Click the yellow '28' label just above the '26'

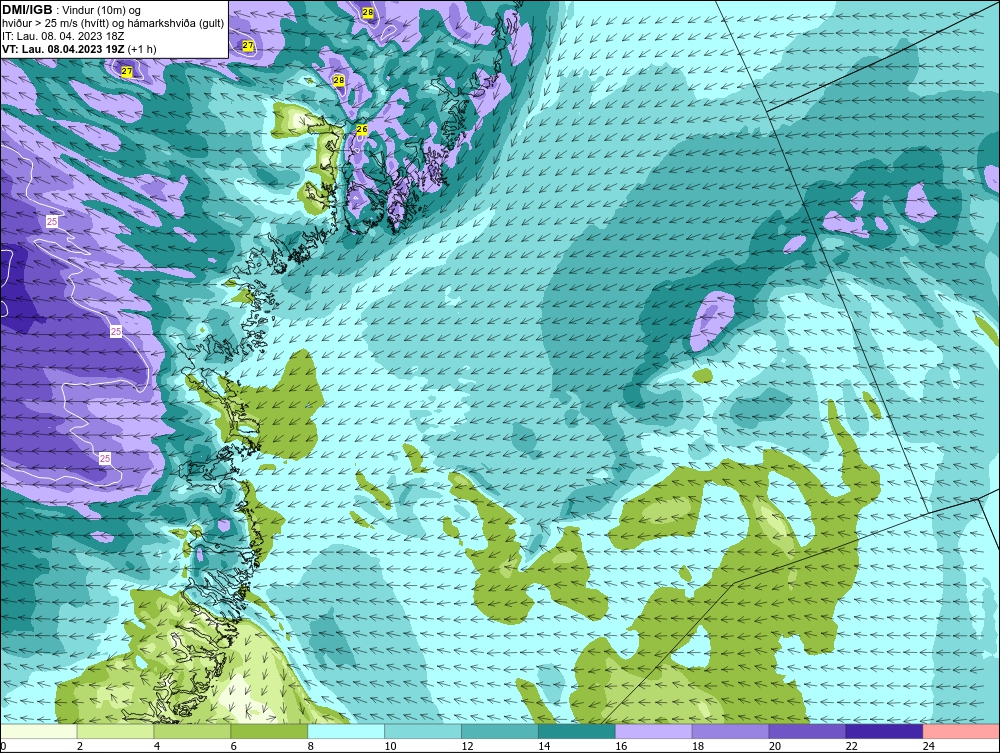pos(339,80)
